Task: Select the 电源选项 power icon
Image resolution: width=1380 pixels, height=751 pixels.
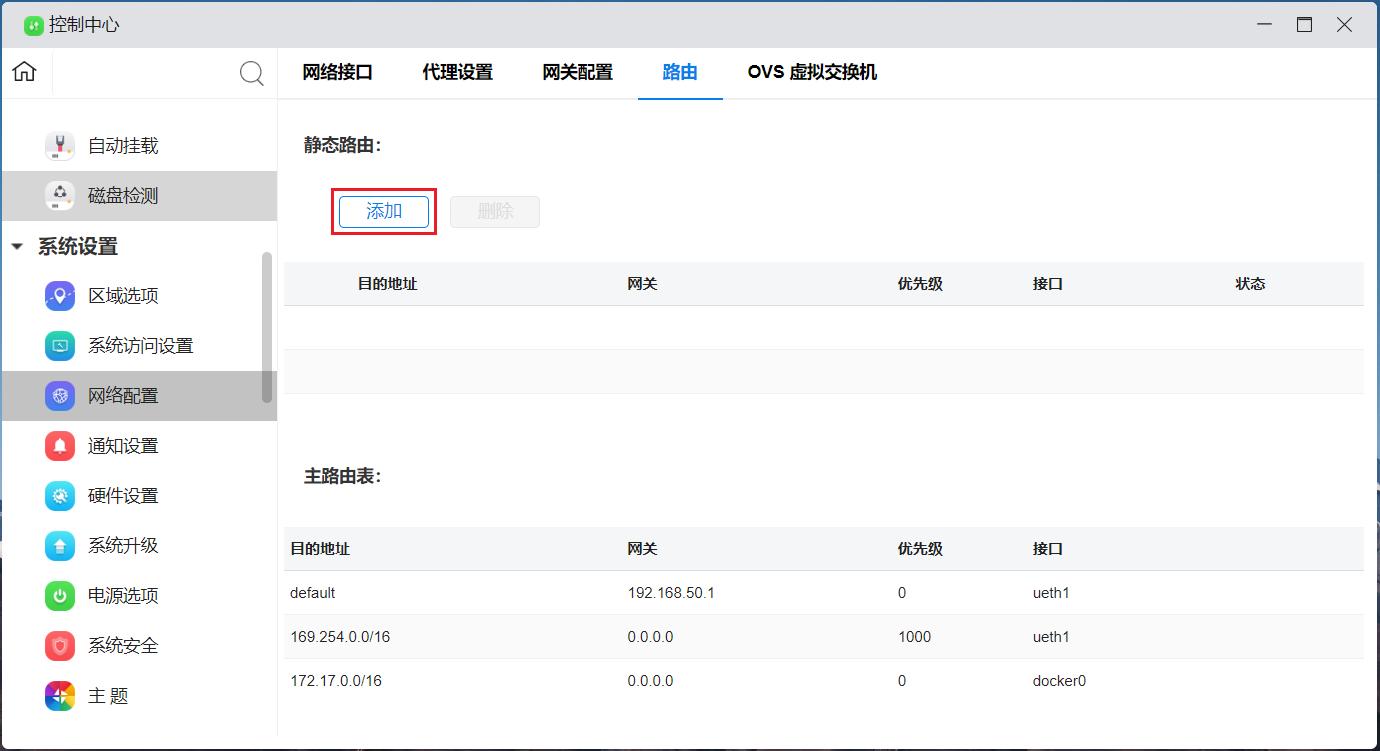Action: pos(60,596)
